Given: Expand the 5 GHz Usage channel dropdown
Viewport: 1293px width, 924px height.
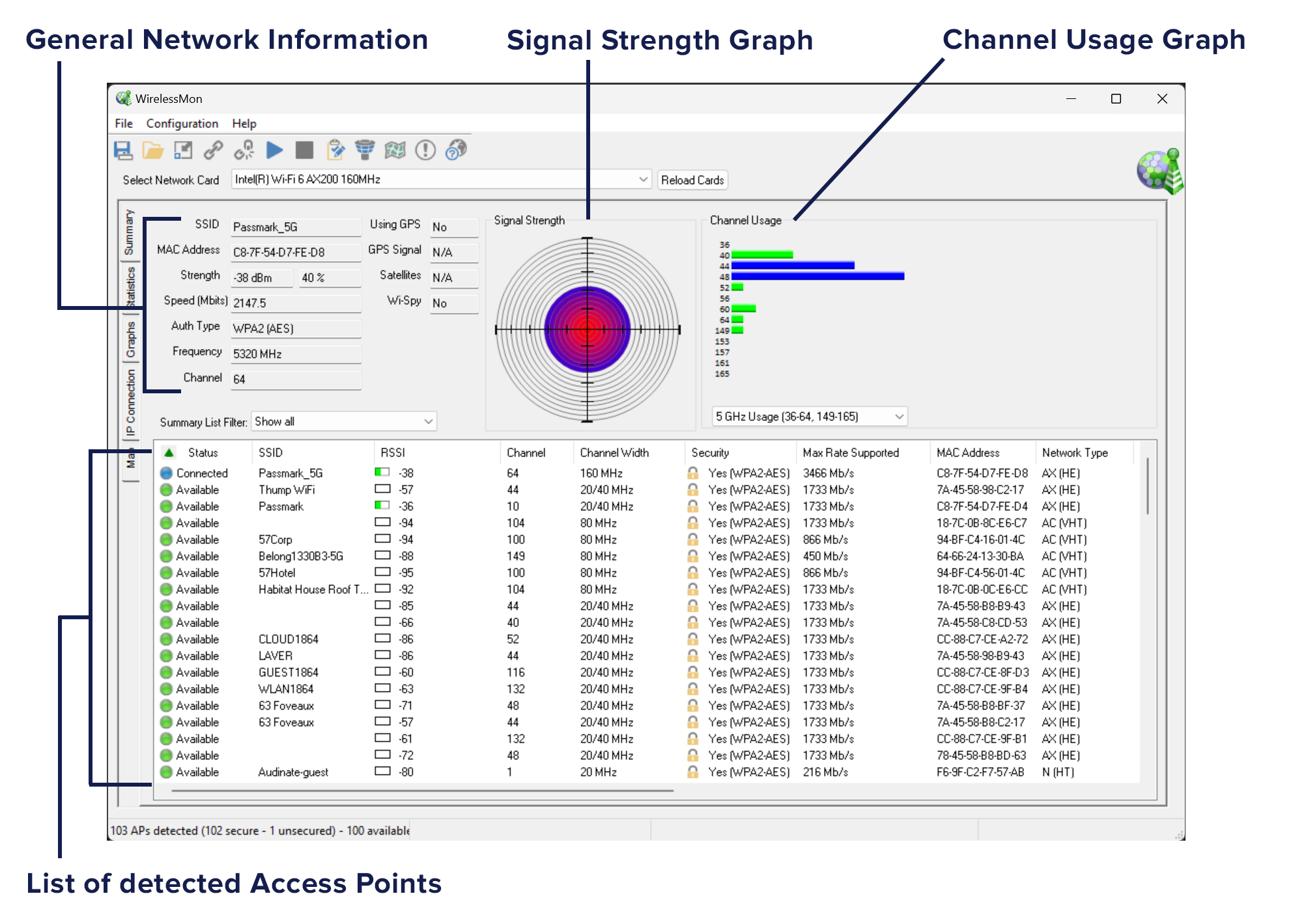Looking at the screenshot, I should click(899, 416).
